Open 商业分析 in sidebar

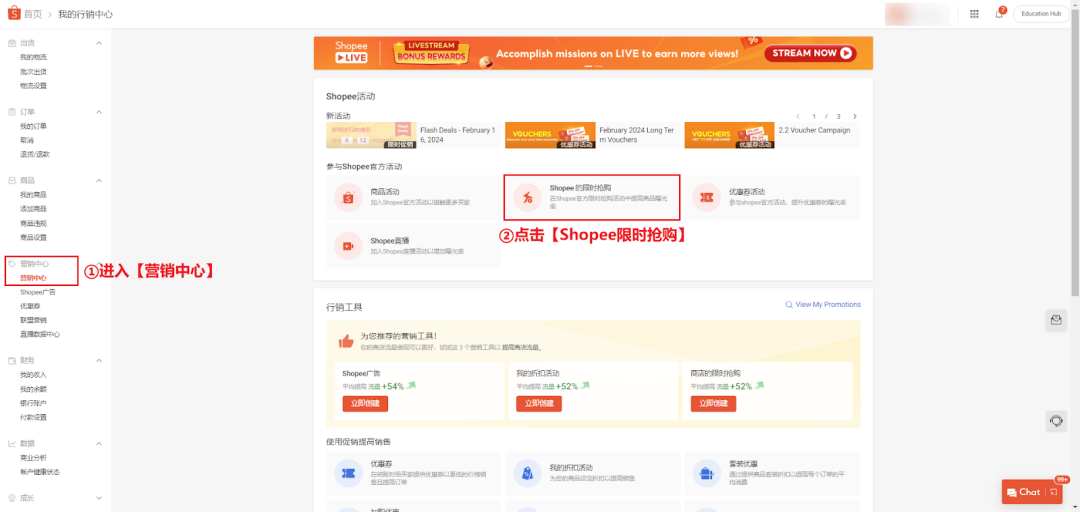34,458
